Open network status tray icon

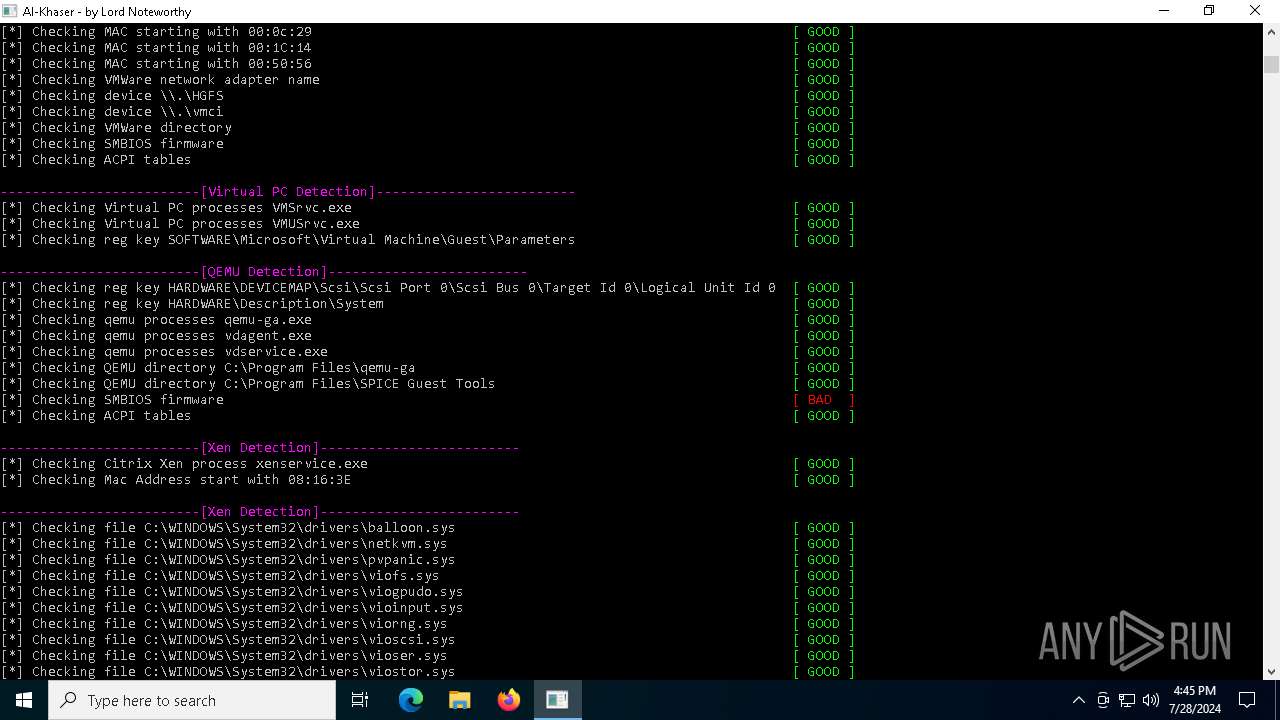tap(1127, 700)
